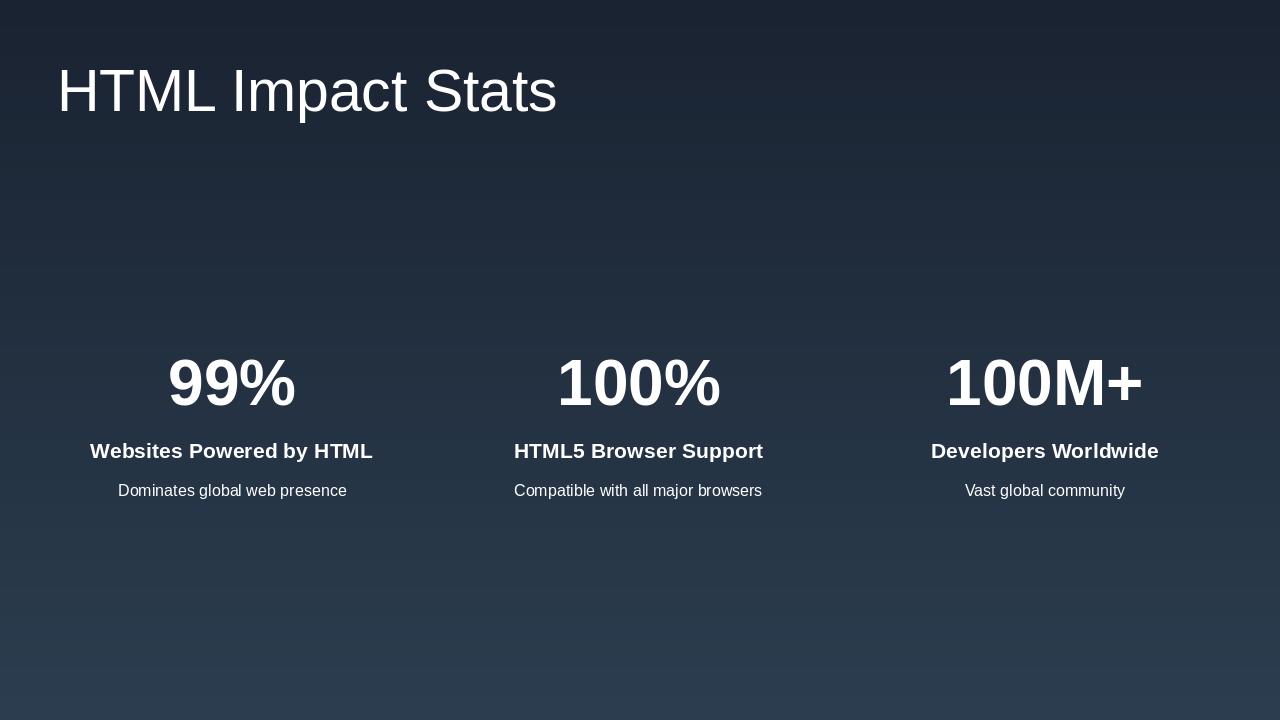Screen dimensions: 1280x720
Task: Click the word Websites in the first heading
Action: click(136, 451)
